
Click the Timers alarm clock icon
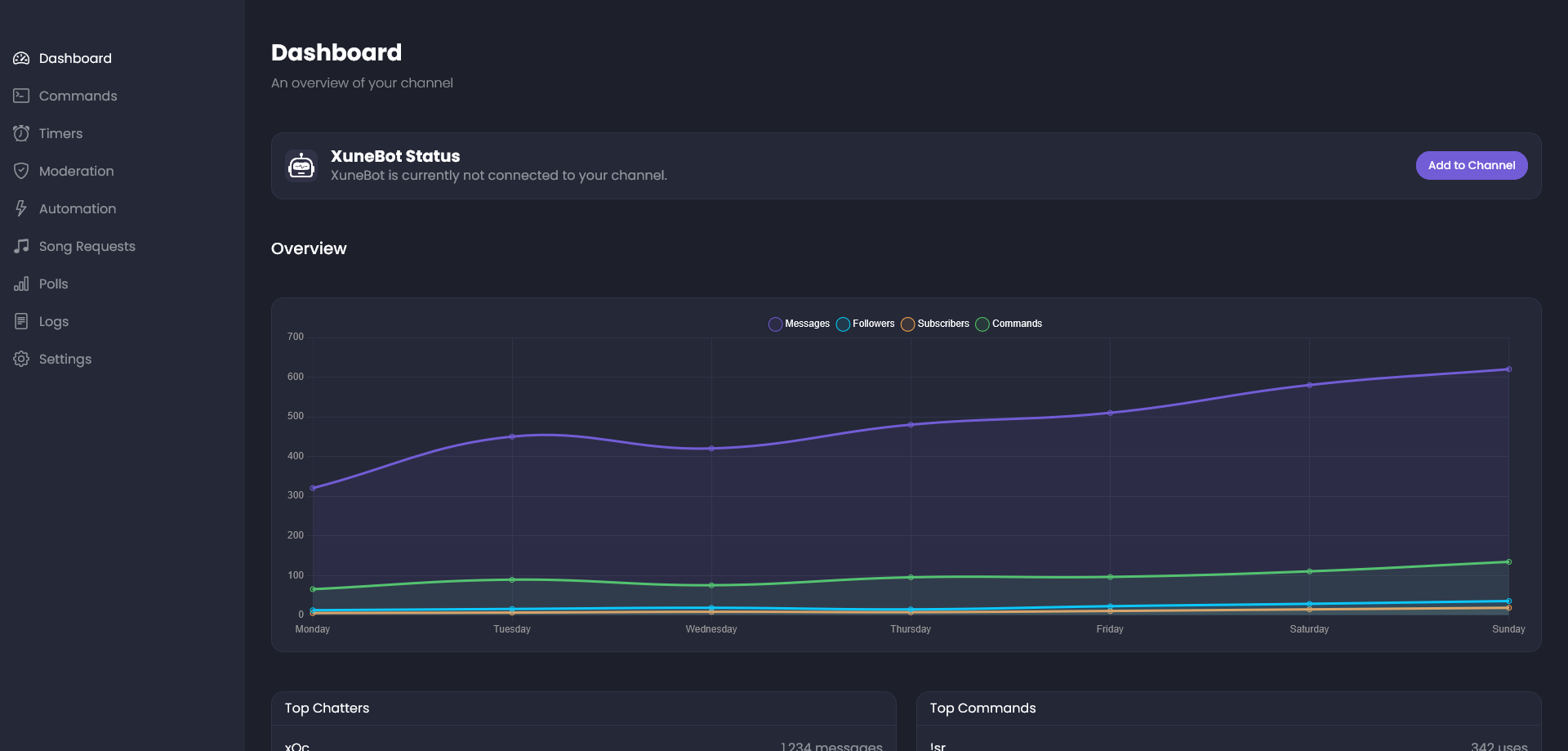point(21,133)
